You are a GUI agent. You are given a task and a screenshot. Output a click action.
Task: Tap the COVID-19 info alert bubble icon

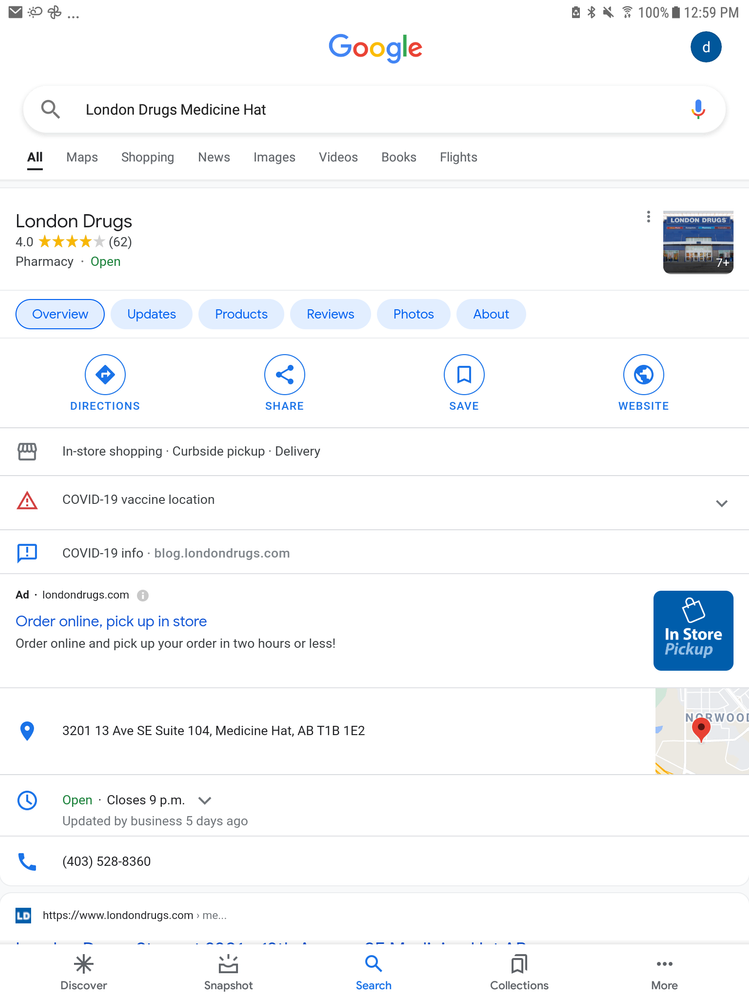pyautogui.click(x=27, y=553)
